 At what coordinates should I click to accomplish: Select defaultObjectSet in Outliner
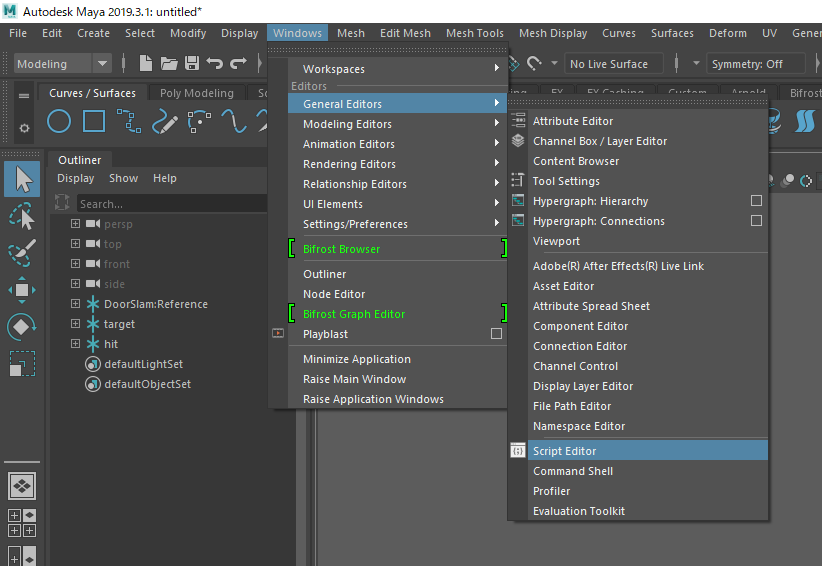pos(147,384)
